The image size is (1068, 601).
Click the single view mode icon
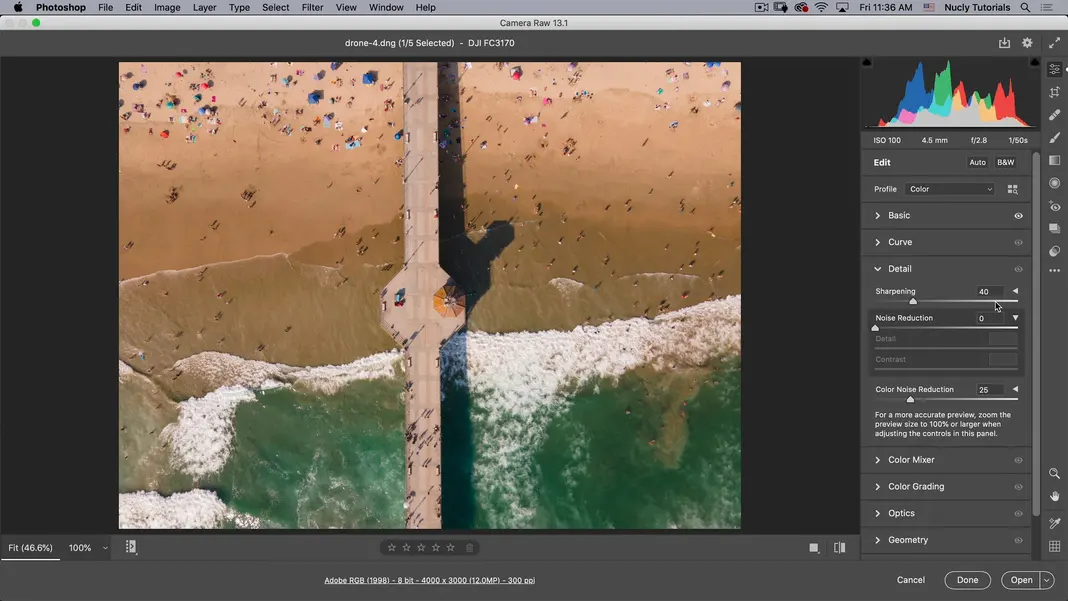click(x=814, y=548)
